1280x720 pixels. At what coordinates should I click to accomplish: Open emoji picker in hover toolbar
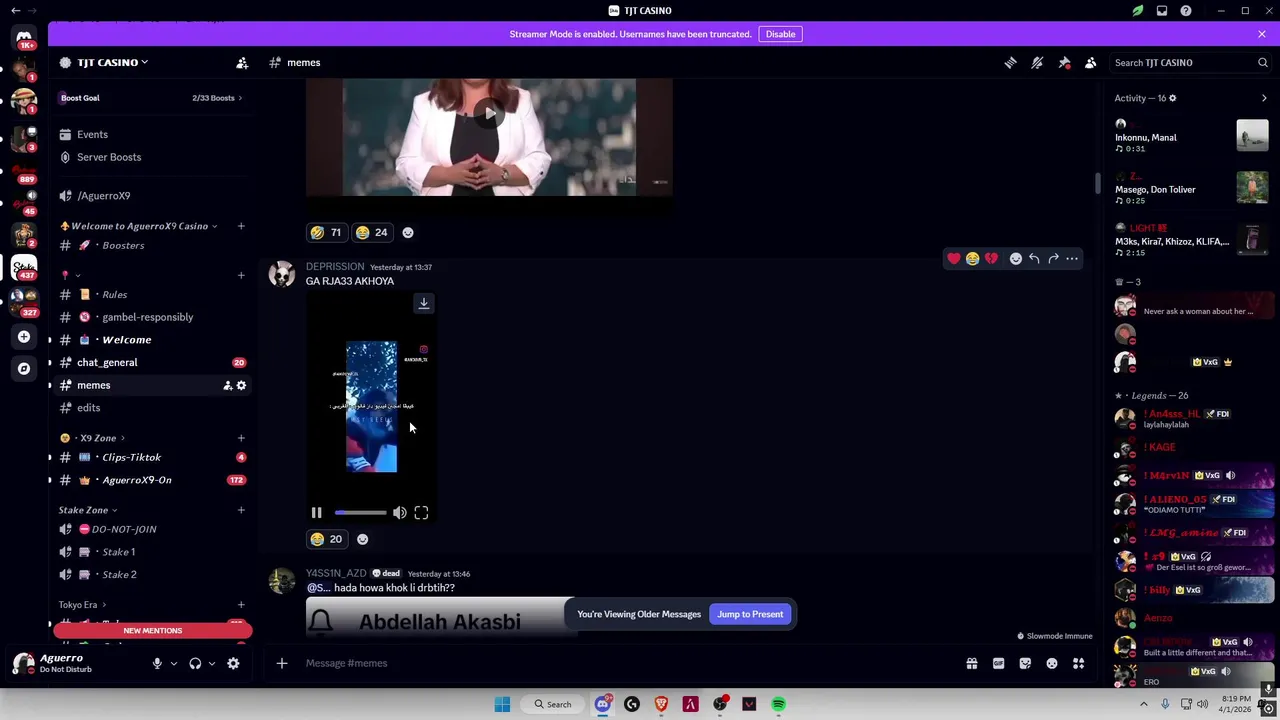click(1015, 259)
